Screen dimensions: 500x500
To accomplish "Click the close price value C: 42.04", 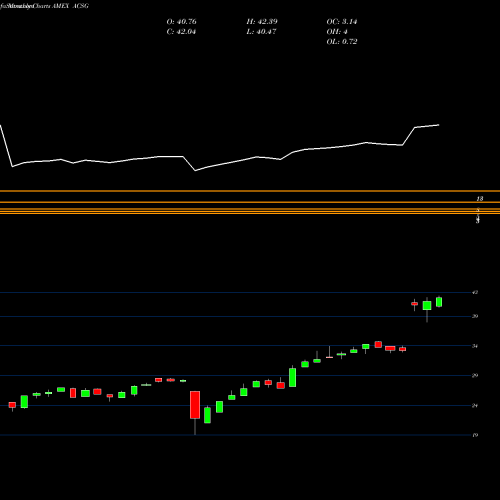I will coord(181,32).
